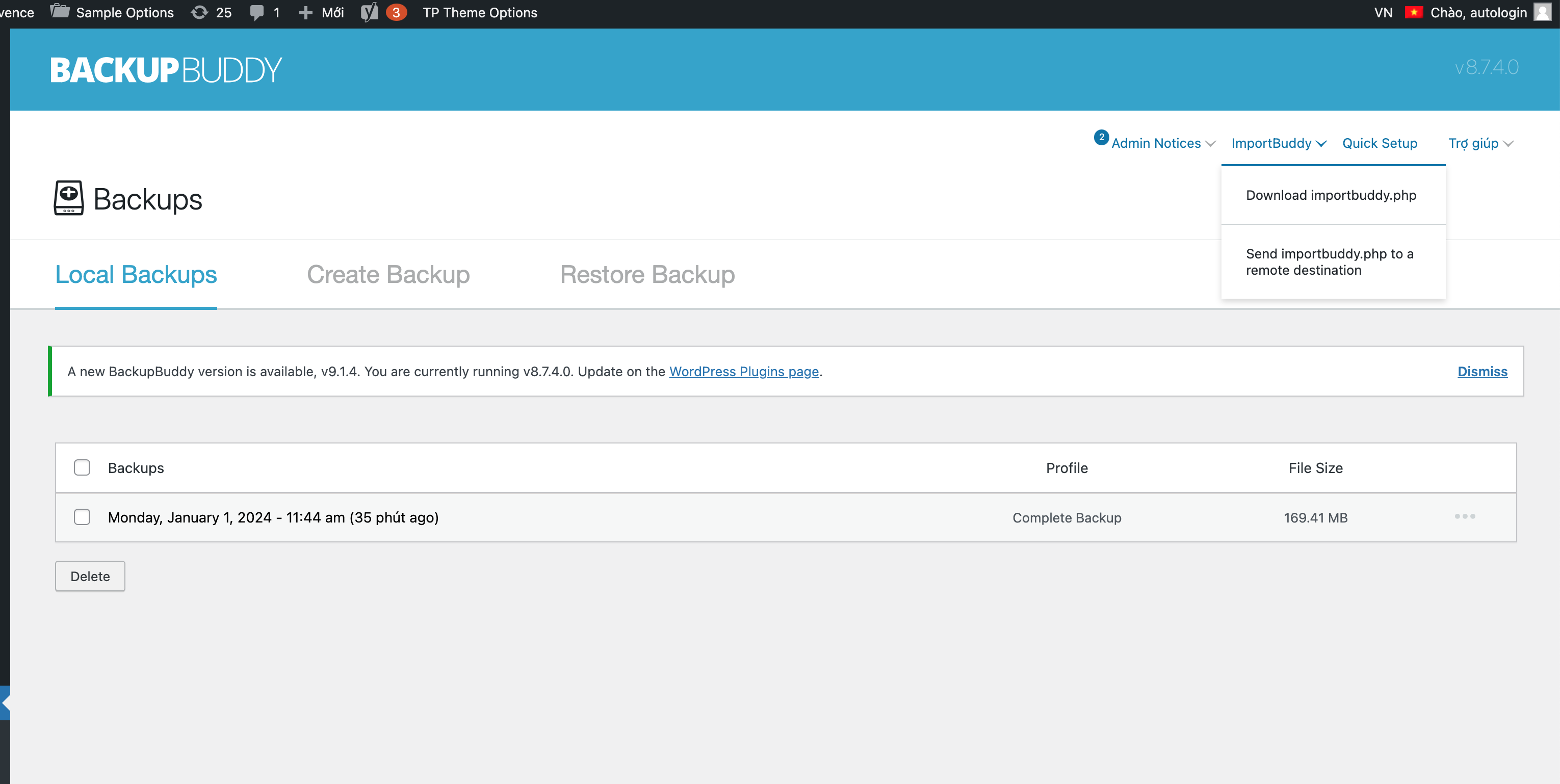Check the Monday, January 1 backup checkbox

coord(82,517)
